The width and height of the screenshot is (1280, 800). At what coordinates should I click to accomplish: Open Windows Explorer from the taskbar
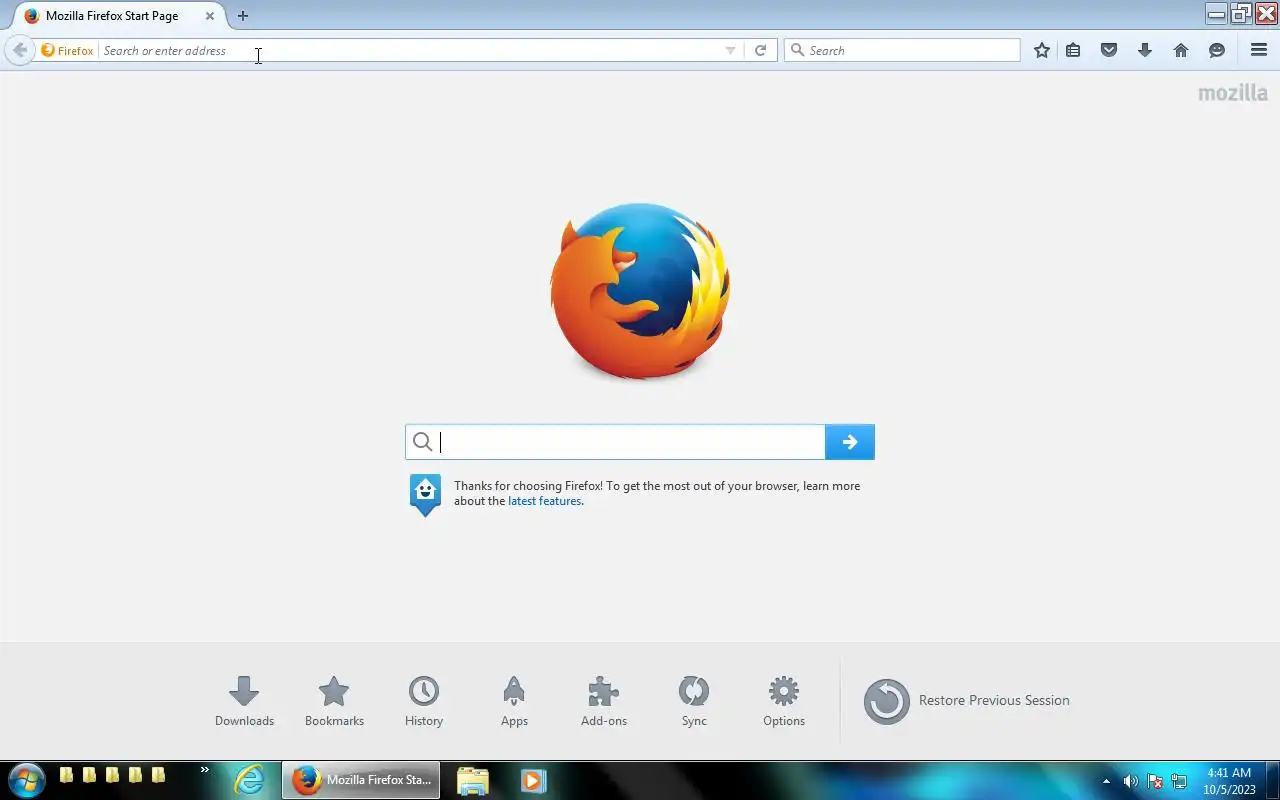coord(473,780)
